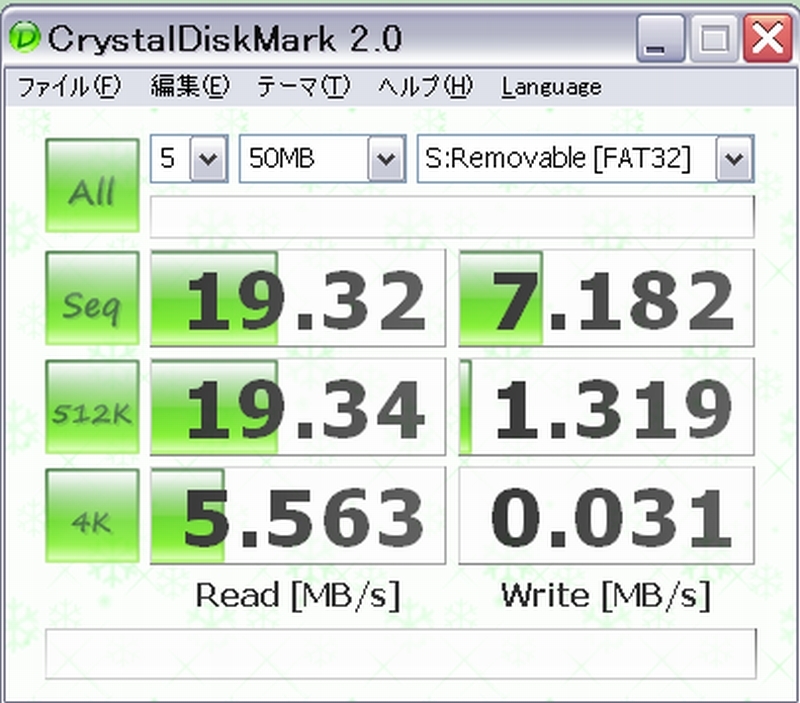The width and height of the screenshot is (800, 703).
Task: Minimize the CrystalDiskMark window
Action: (x=661, y=39)
